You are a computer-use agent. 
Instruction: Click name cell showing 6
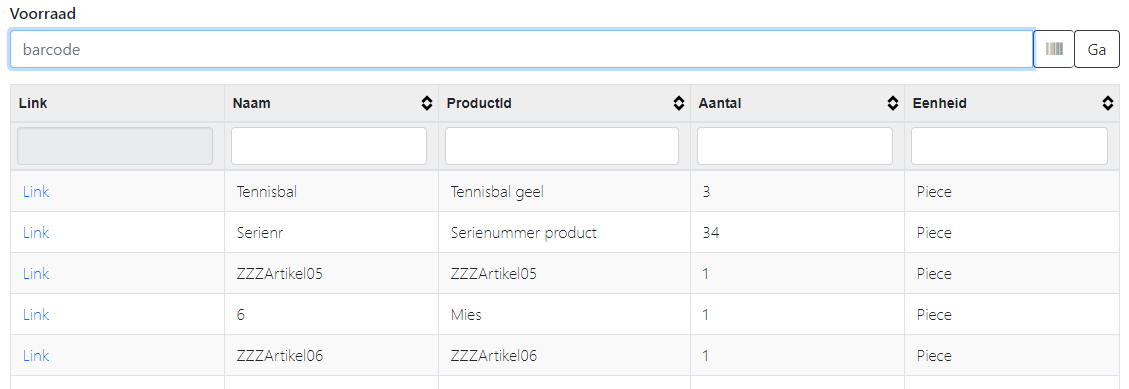click(x=331, y=315)
